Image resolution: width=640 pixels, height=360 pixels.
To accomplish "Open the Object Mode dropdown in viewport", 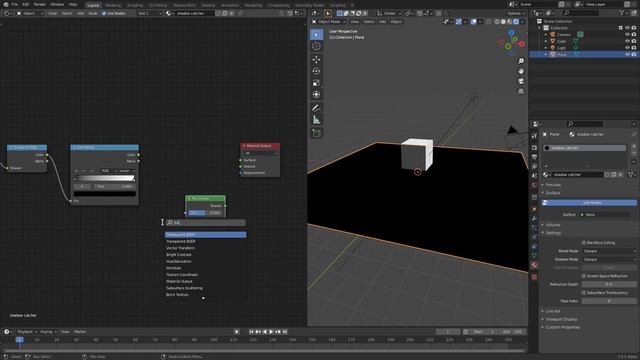I will pyautogui.click(x=328, y=22).
